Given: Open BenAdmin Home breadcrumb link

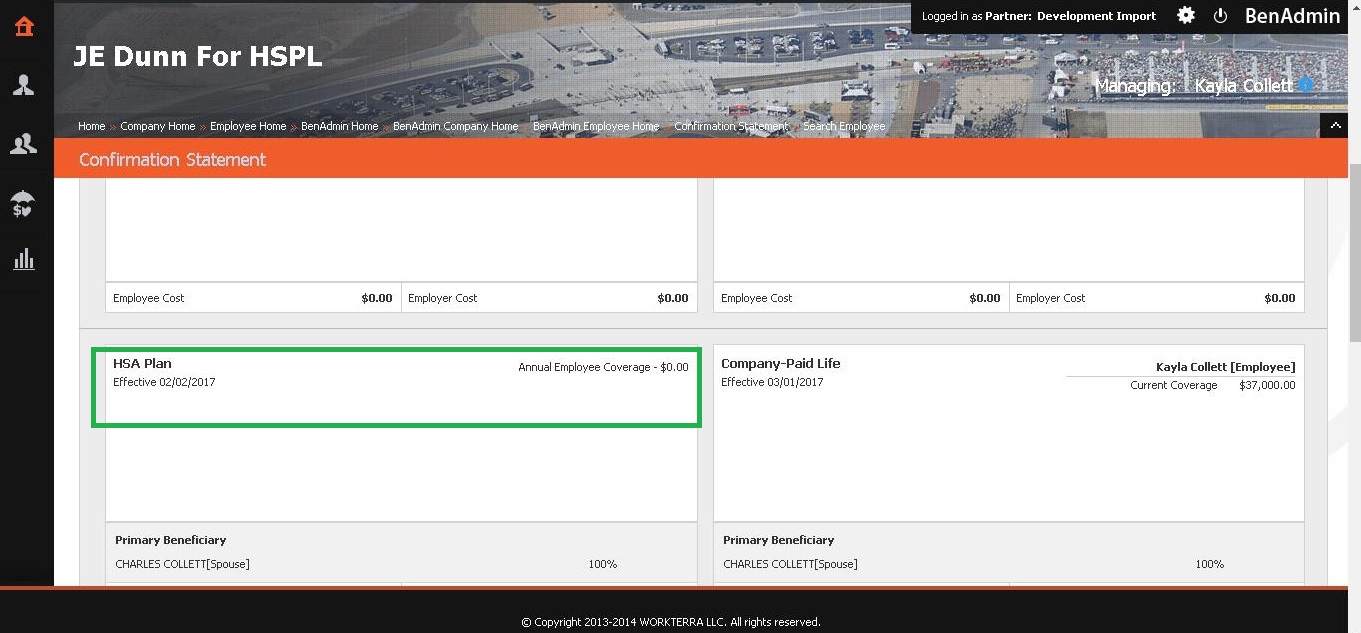Looking at the screenshot, I should click(x=339, y=127).
